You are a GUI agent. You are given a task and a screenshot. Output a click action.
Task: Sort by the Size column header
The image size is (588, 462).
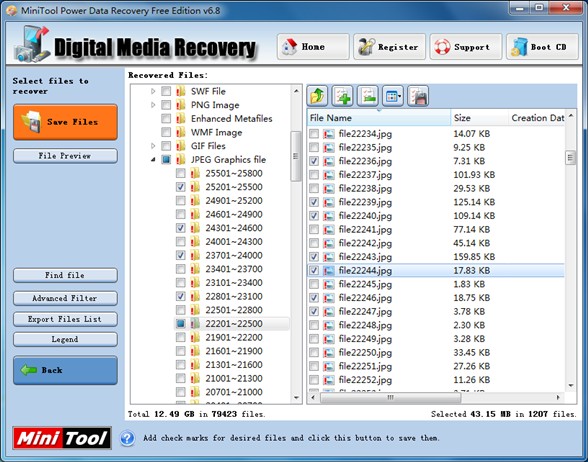[479, 118]
